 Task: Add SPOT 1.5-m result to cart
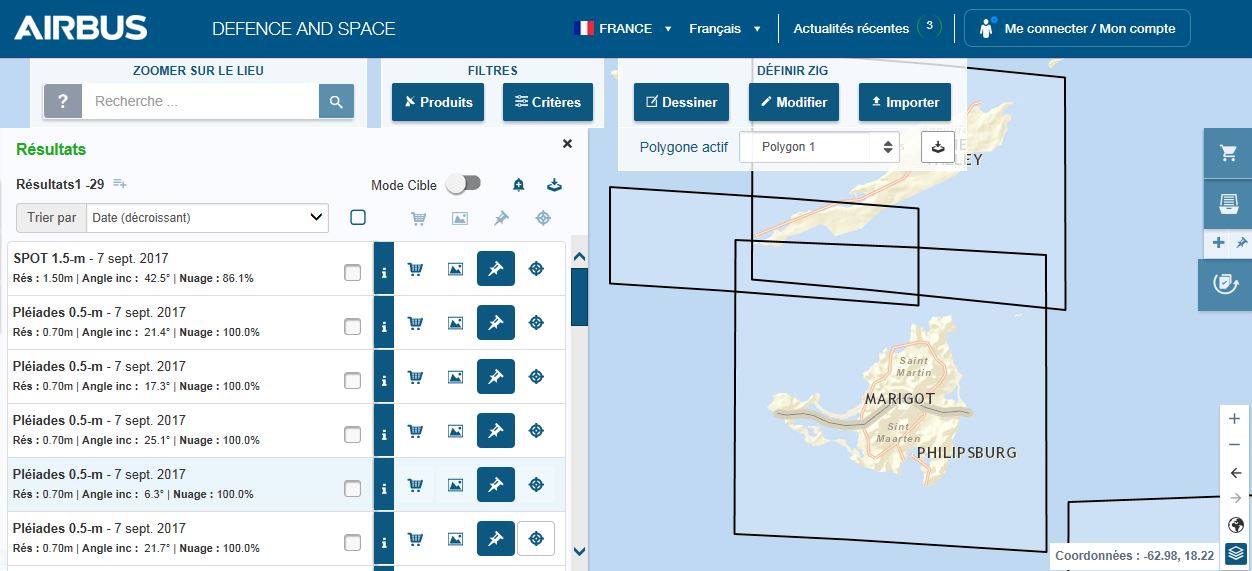point(415,269)
